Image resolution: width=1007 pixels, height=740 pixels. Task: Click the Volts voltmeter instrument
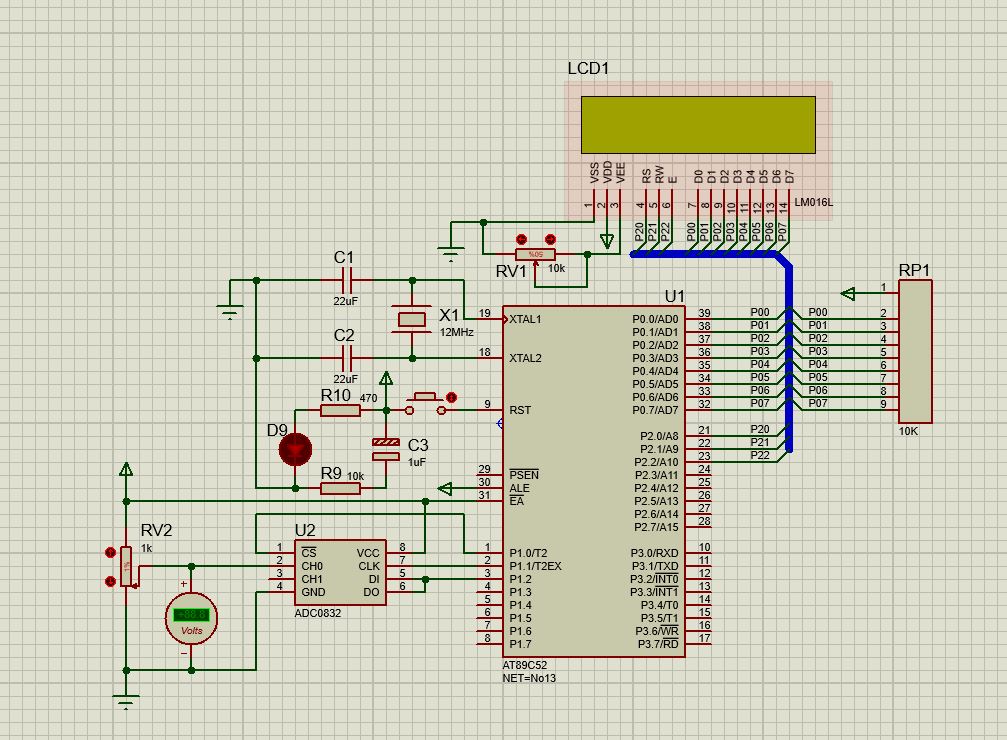pos(191,619)
